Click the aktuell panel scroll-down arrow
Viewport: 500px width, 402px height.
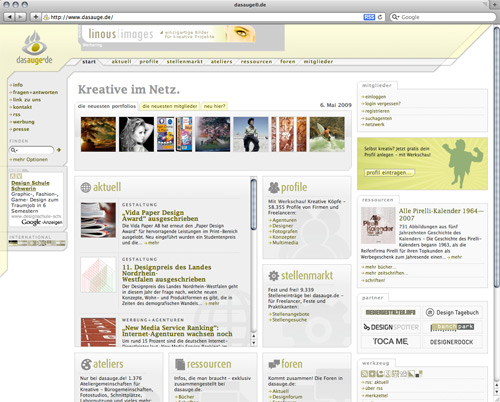tap(254, 343)
